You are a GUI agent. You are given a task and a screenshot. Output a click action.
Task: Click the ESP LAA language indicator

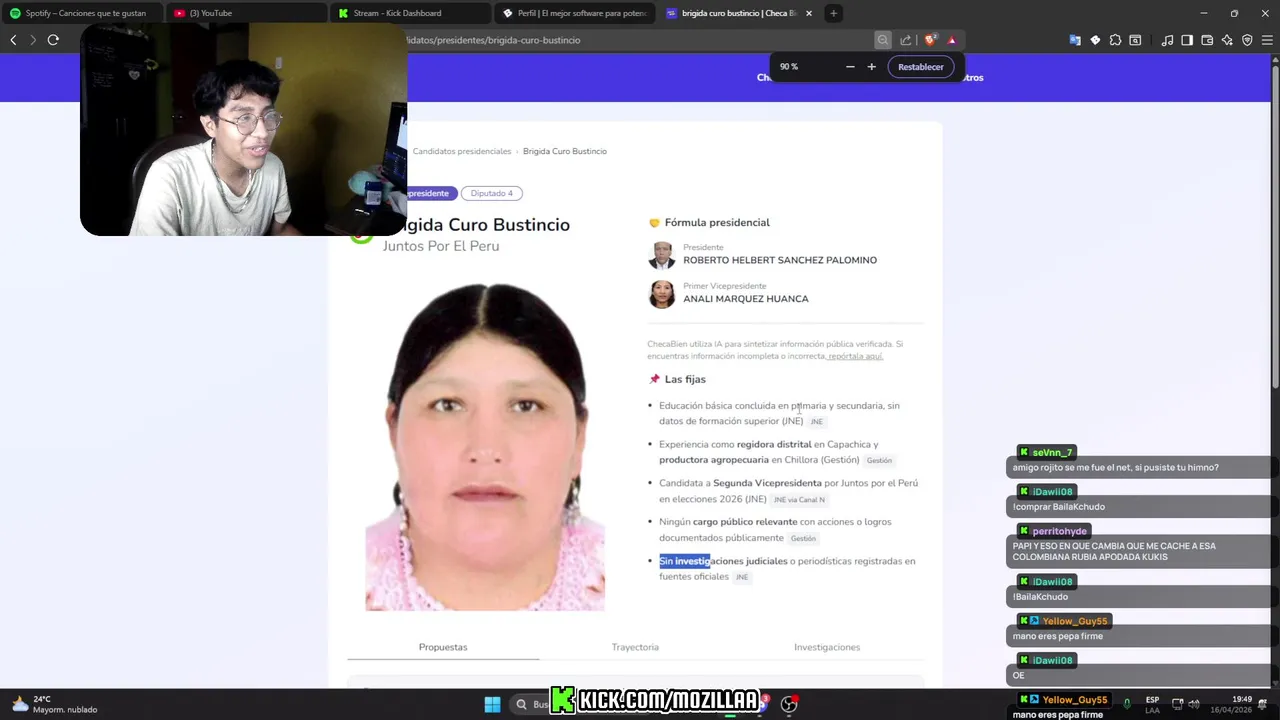tap(1152, 704)
